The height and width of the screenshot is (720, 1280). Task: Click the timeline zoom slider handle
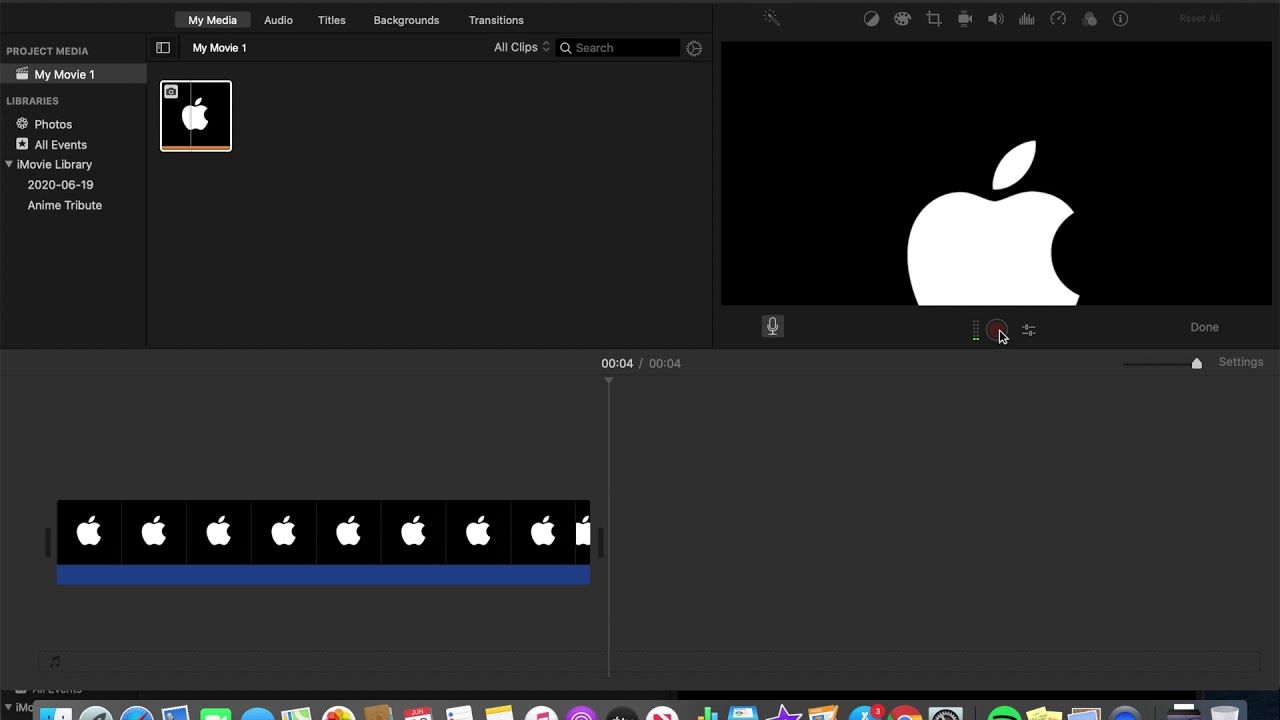(x=1196, y=363)
